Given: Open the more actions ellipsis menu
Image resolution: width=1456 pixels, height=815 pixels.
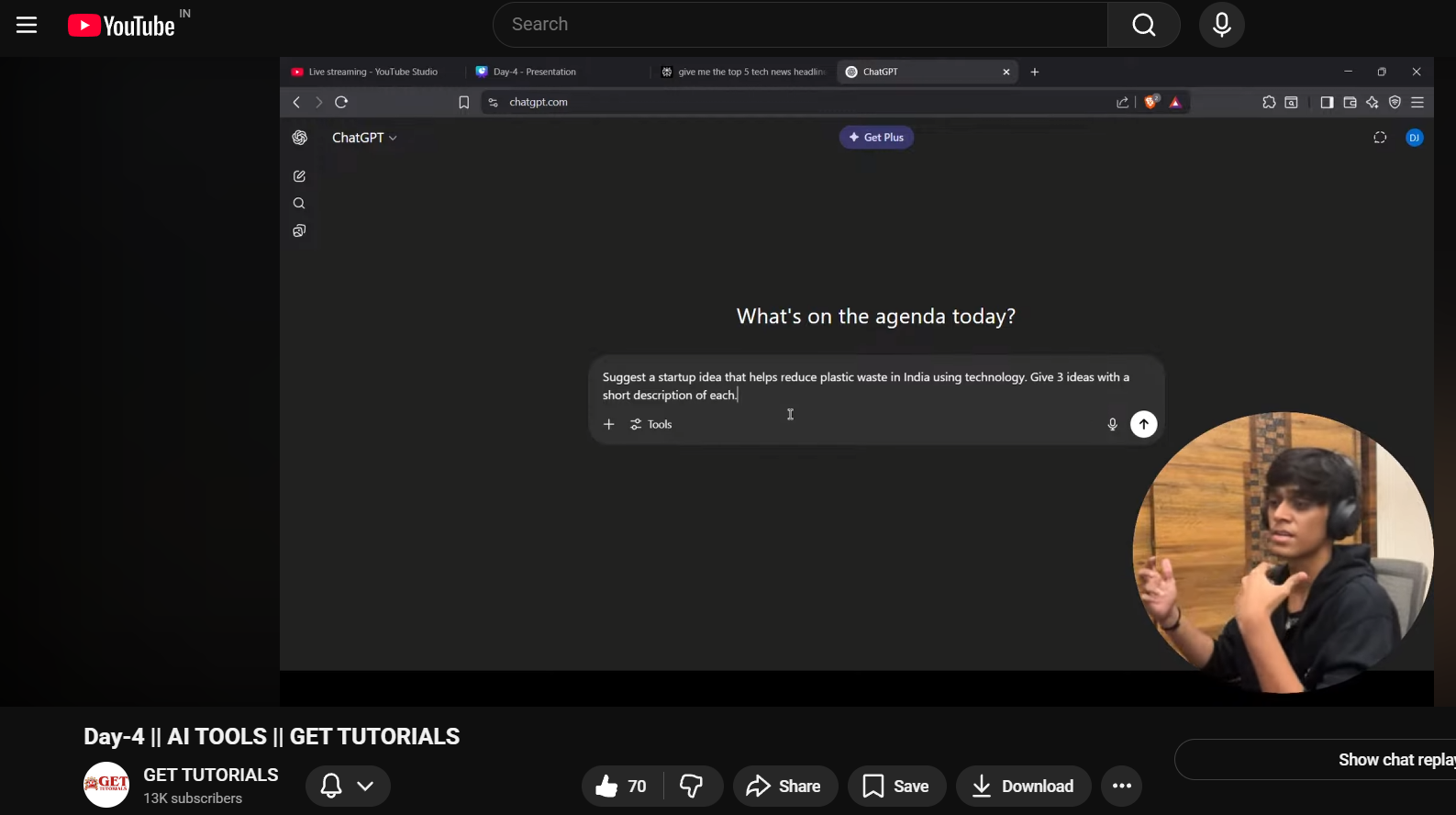Looking at the screenshot, I should pos(1122,786).
